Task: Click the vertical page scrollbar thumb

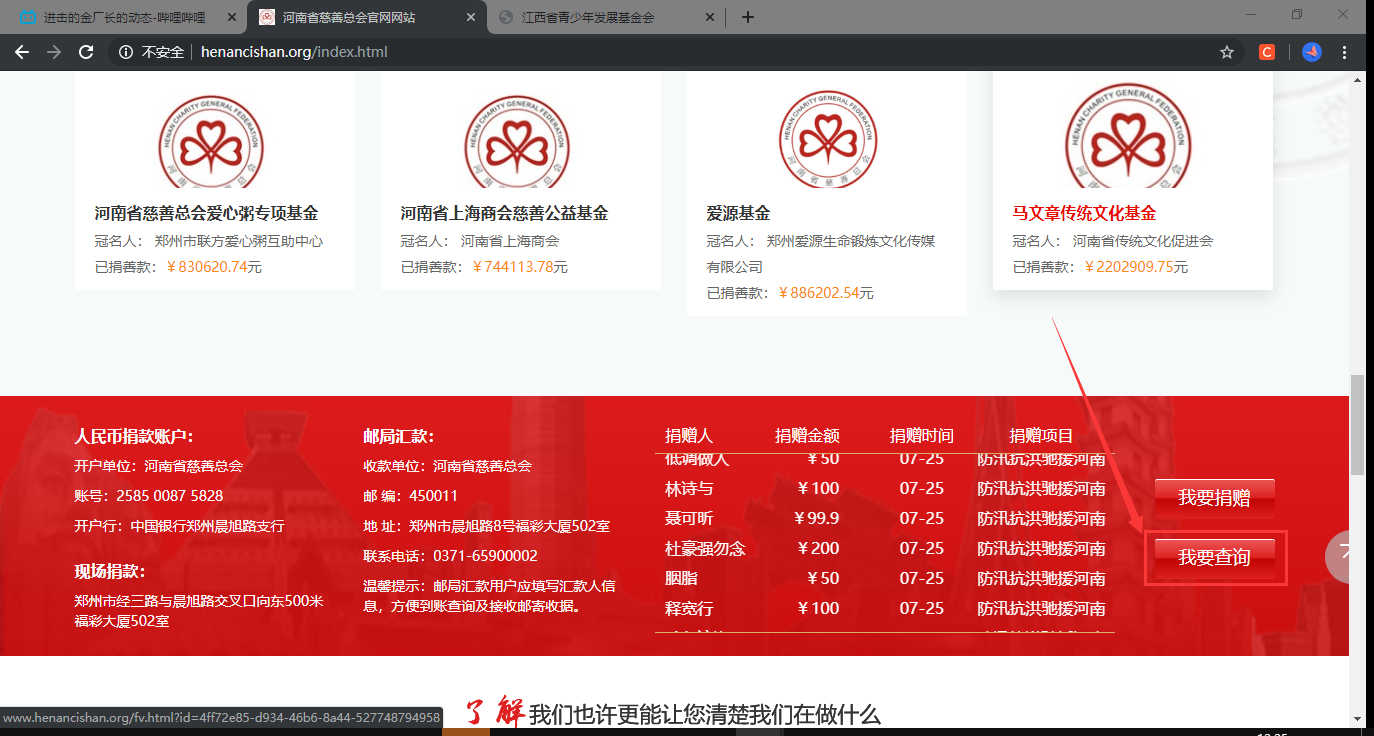Action: tap(1357, 425)
